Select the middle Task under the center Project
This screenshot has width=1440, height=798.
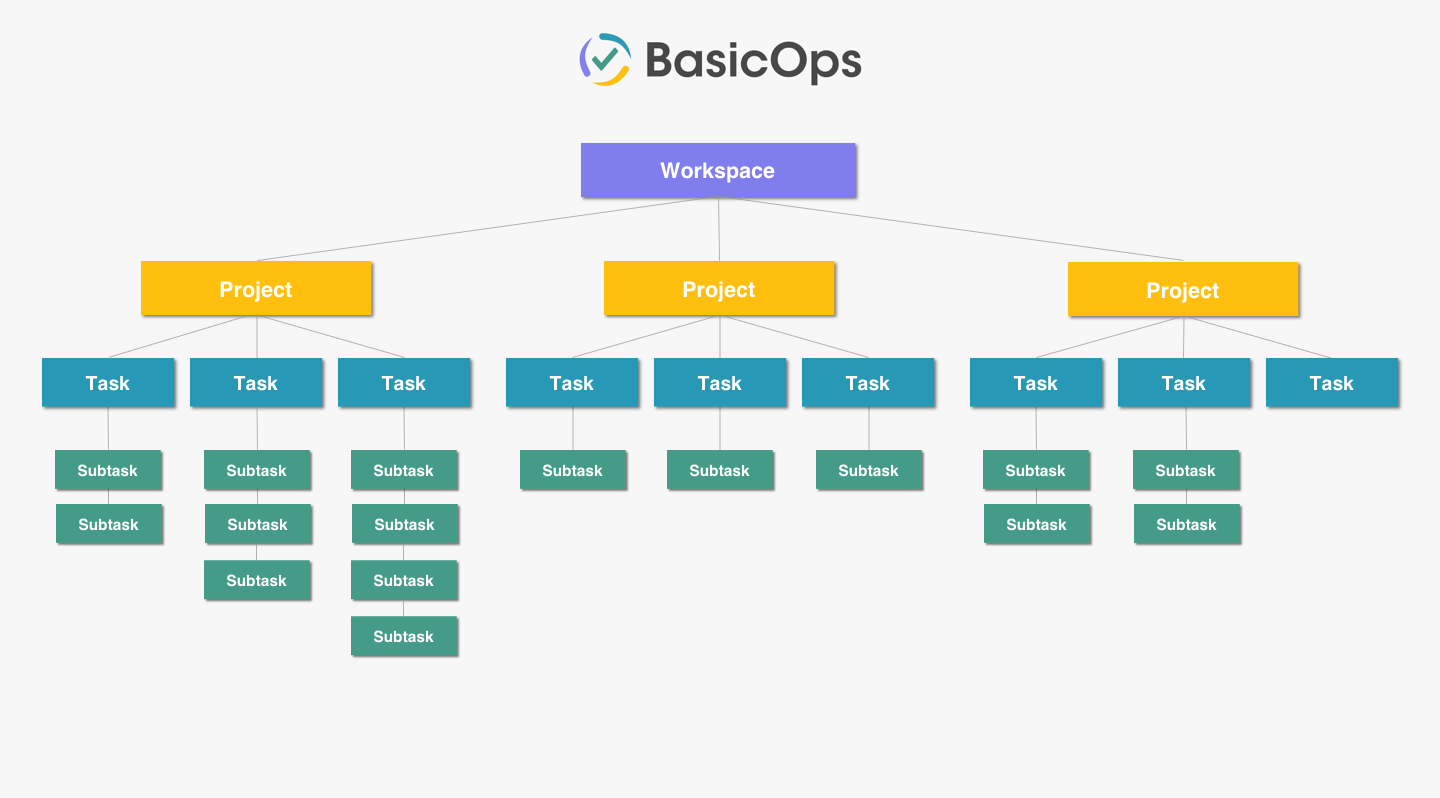click(720, 383)
